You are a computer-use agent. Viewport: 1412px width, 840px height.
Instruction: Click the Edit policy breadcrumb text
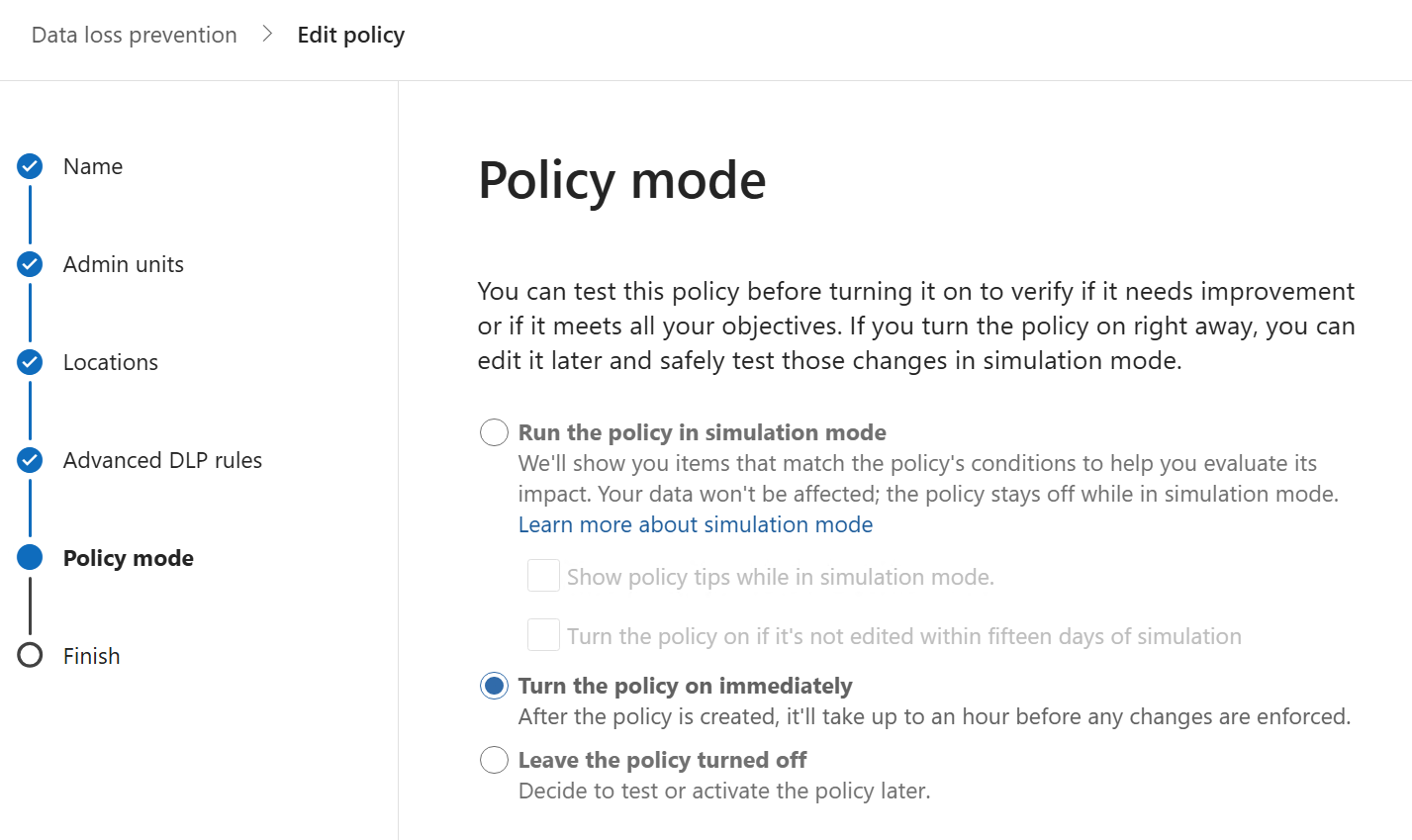click(351, 35)
